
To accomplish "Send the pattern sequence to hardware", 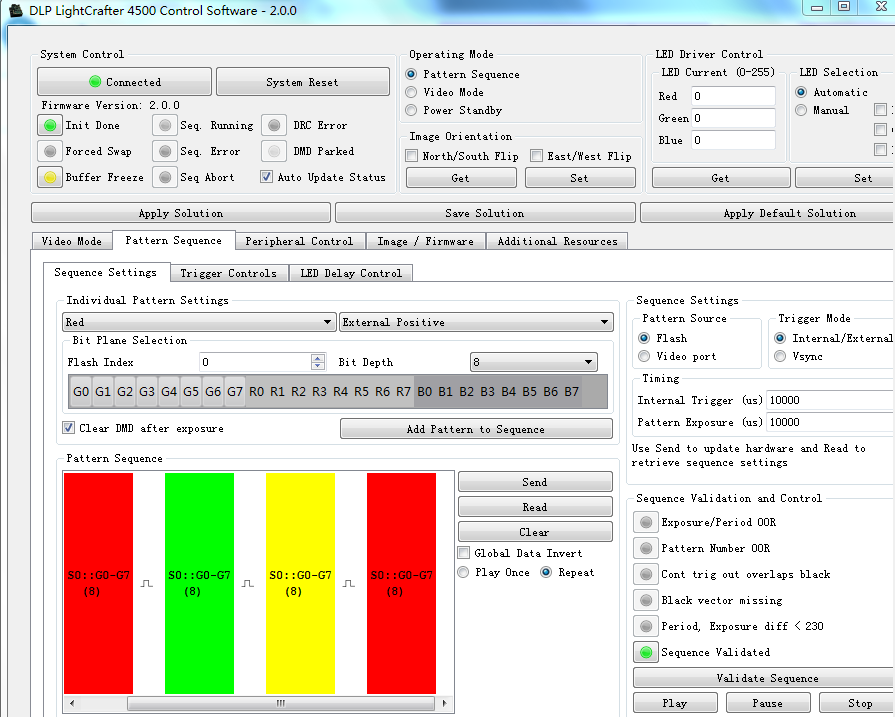I will coord(535,482).
